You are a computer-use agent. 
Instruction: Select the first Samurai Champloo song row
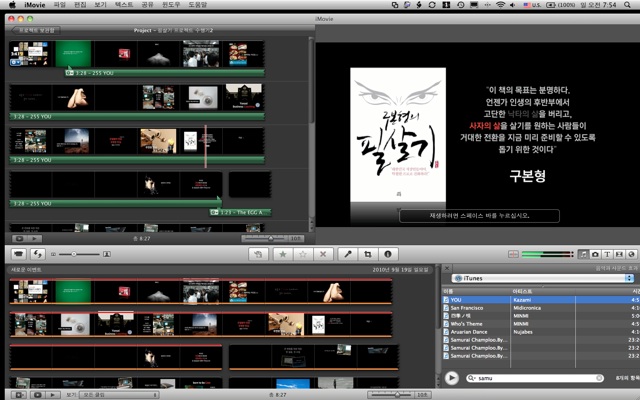tap(541, 340)
